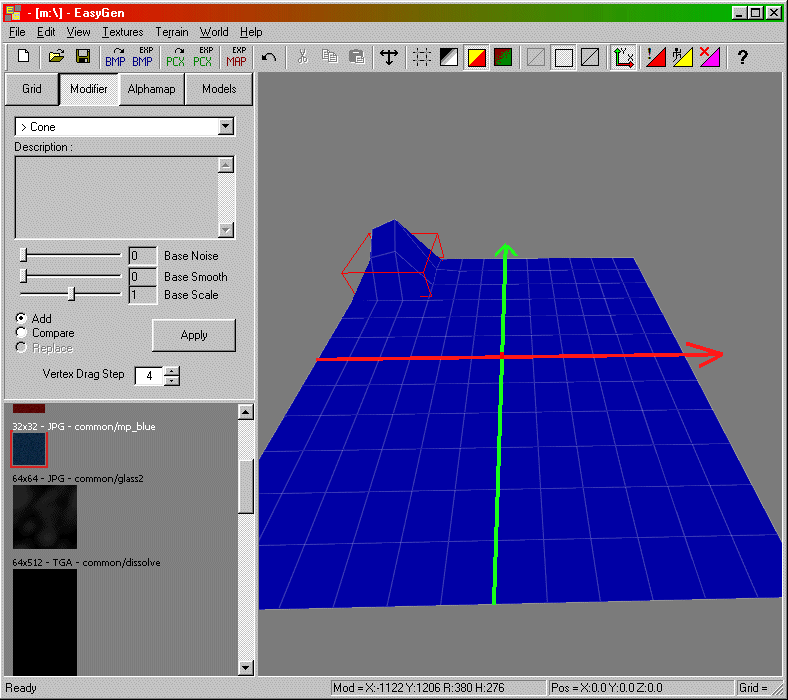
Task: Select the Add radio button
Action: [21, 319]
